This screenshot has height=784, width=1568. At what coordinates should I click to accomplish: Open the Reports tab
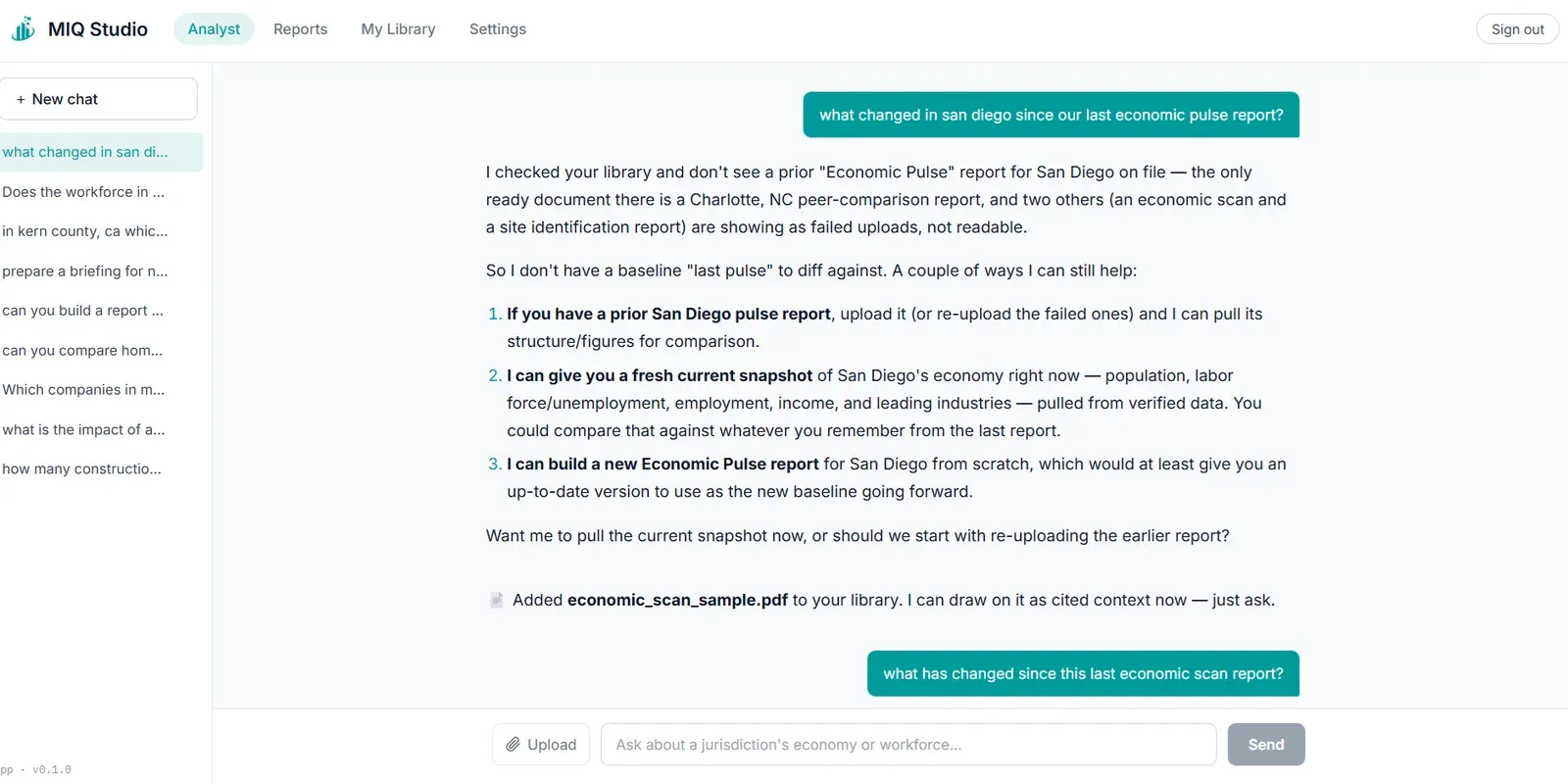[300, 29]
